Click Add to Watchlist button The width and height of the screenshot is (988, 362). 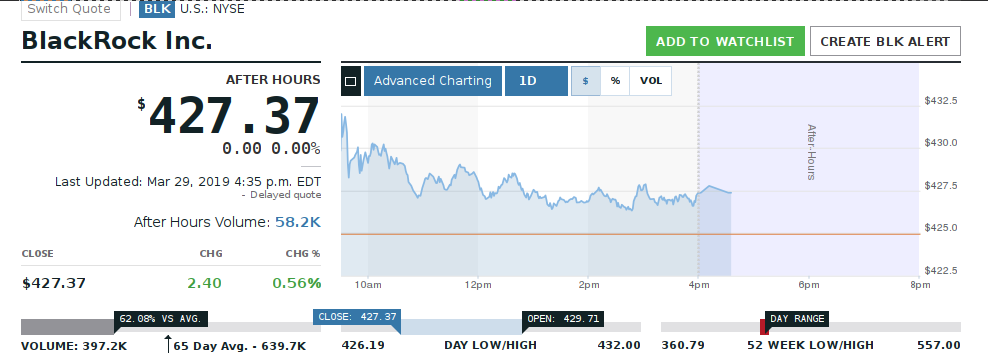pos(725,42)
